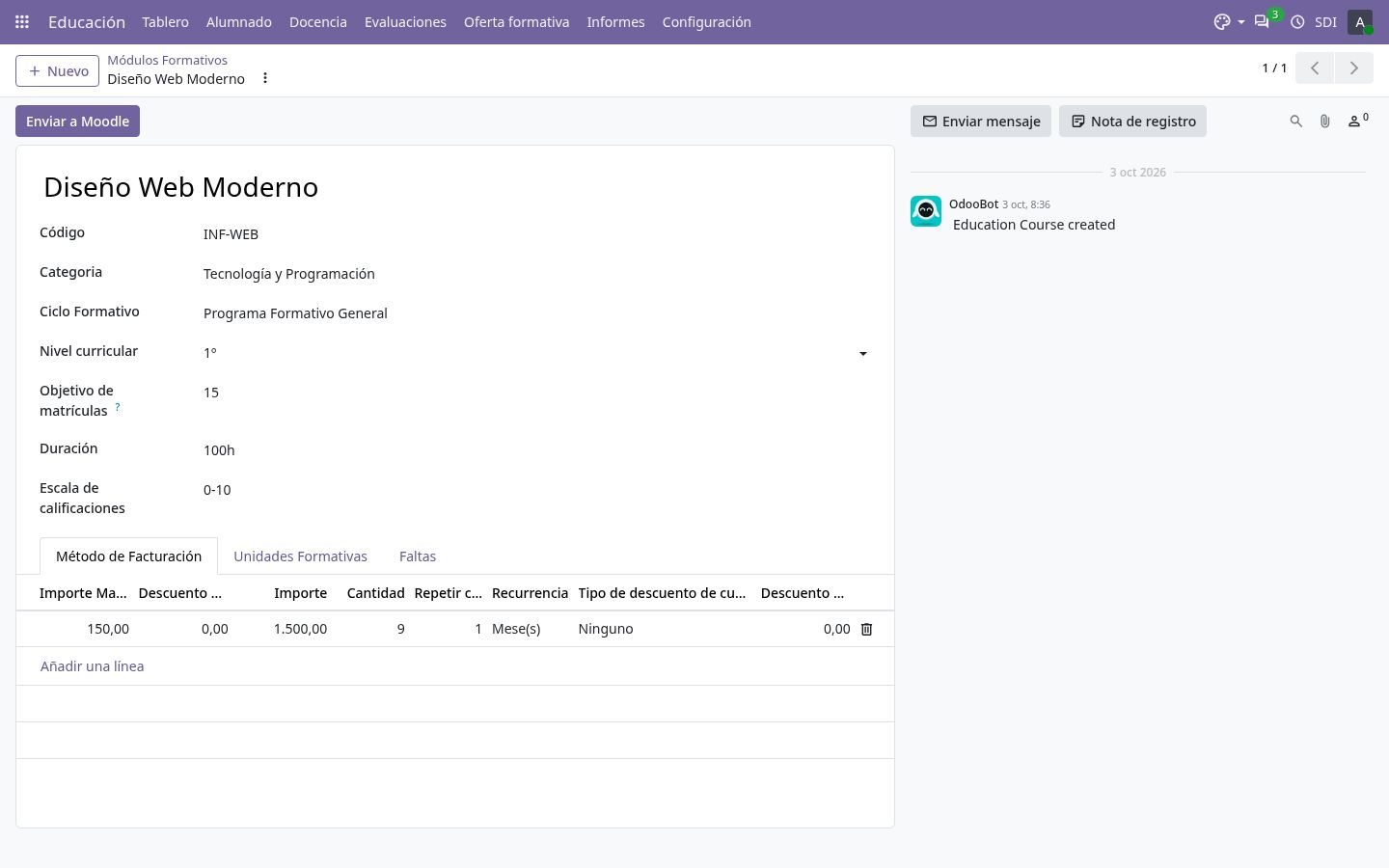Go to next record arrow
This screenshot has width=1389, height=868.
pos(1353,68)
